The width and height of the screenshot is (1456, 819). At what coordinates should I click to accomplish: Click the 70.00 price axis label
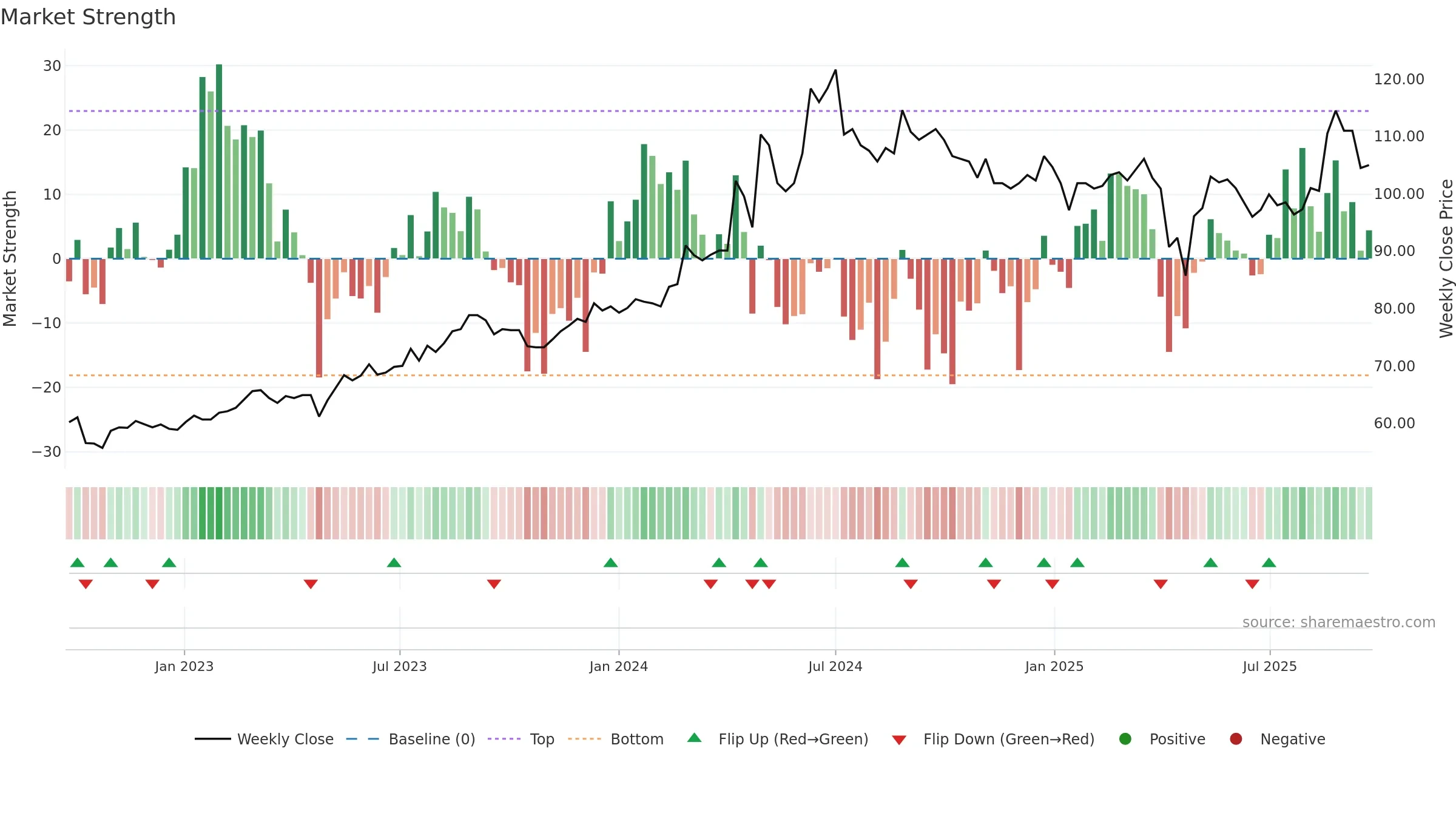(1395, 366)
